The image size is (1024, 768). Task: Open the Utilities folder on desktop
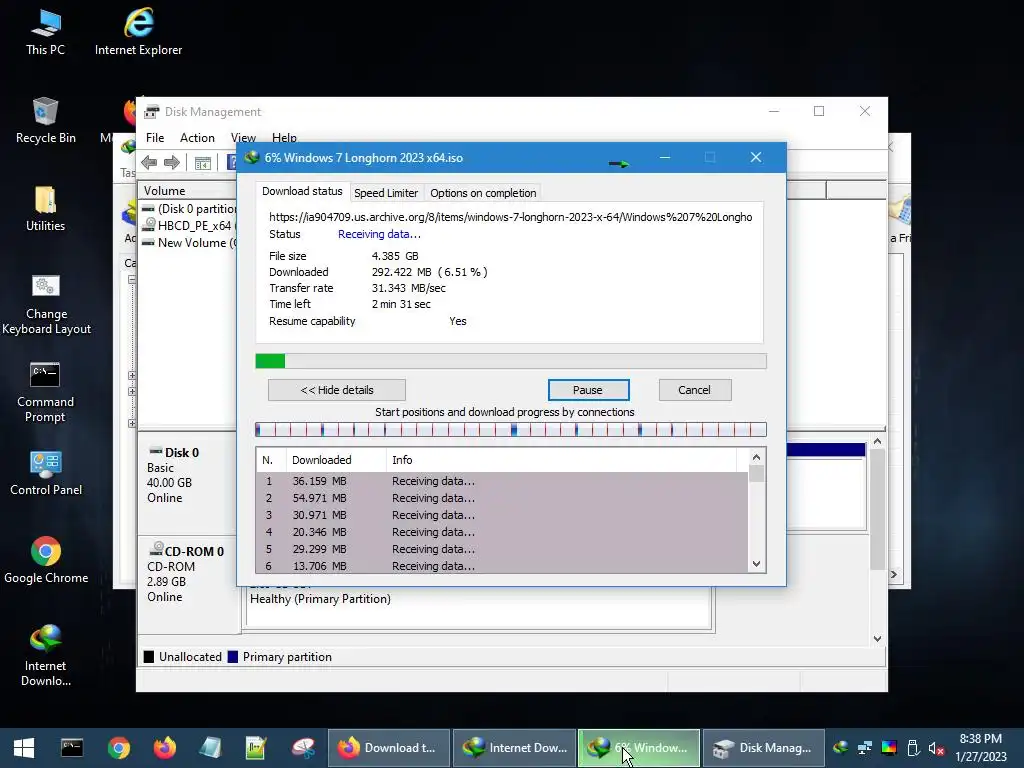(45, 209)
